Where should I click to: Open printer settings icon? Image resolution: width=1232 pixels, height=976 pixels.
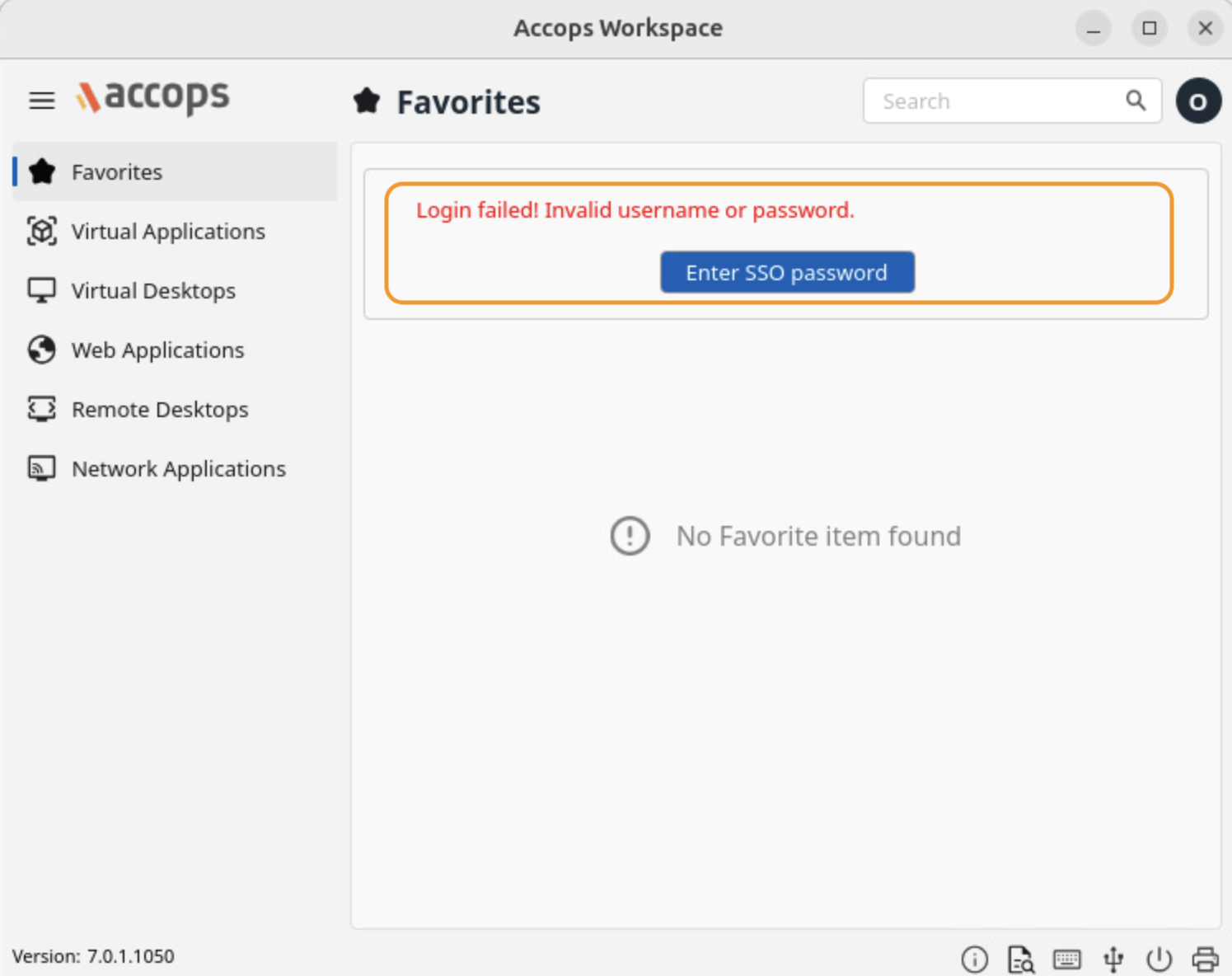(x=1205, y=959)
